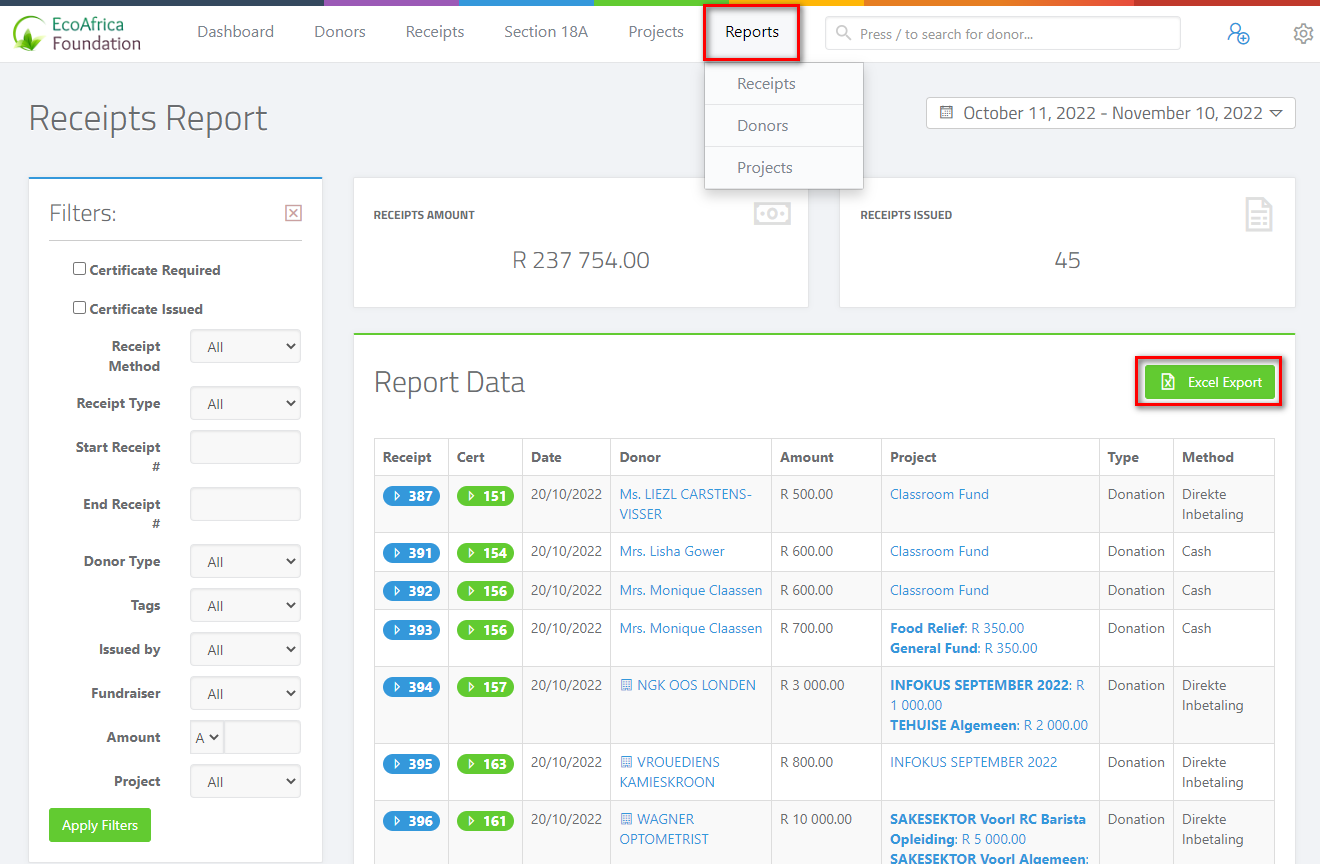This screenshot has width=1320, height=864.
Task: Switch to the Section 18A tab
Action: pyautogui.click(x=546, y=31)
